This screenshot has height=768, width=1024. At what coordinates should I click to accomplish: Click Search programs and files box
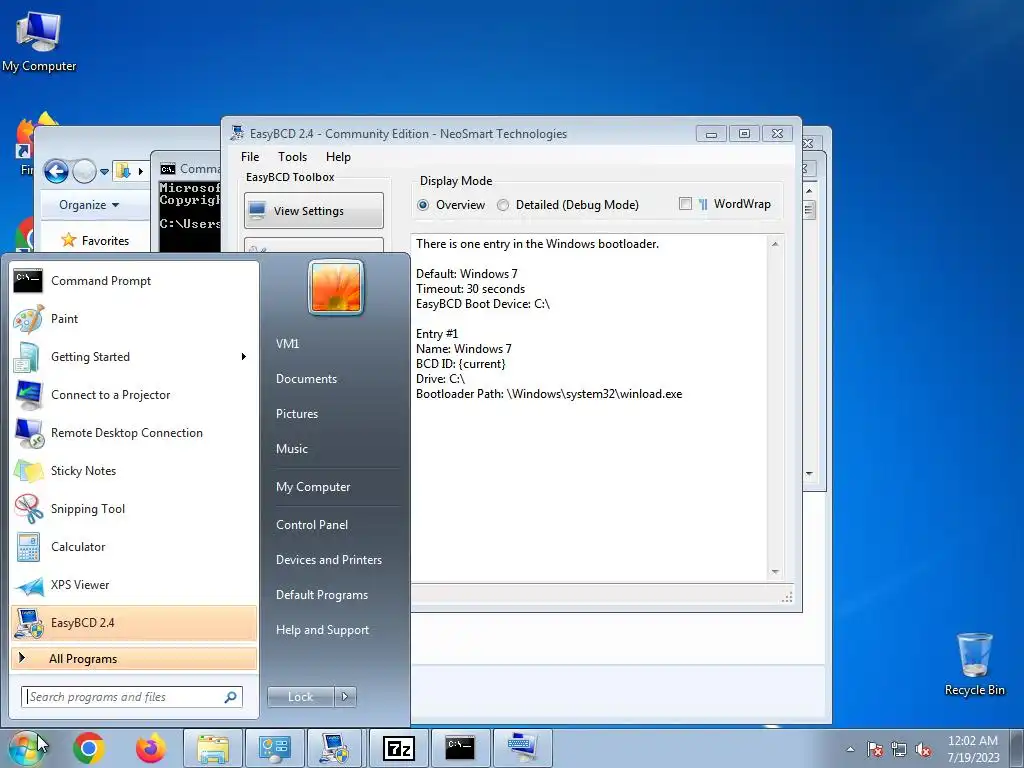tap(132, 697)
